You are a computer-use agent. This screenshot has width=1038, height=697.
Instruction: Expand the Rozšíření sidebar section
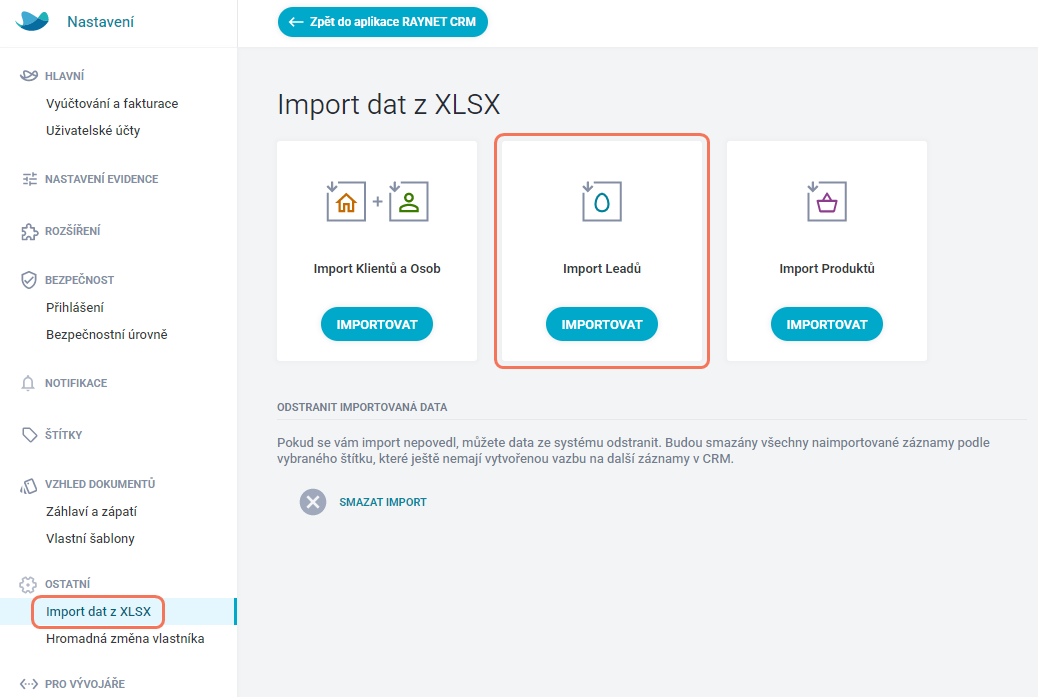pyautogui.click(x=72, y=231)
